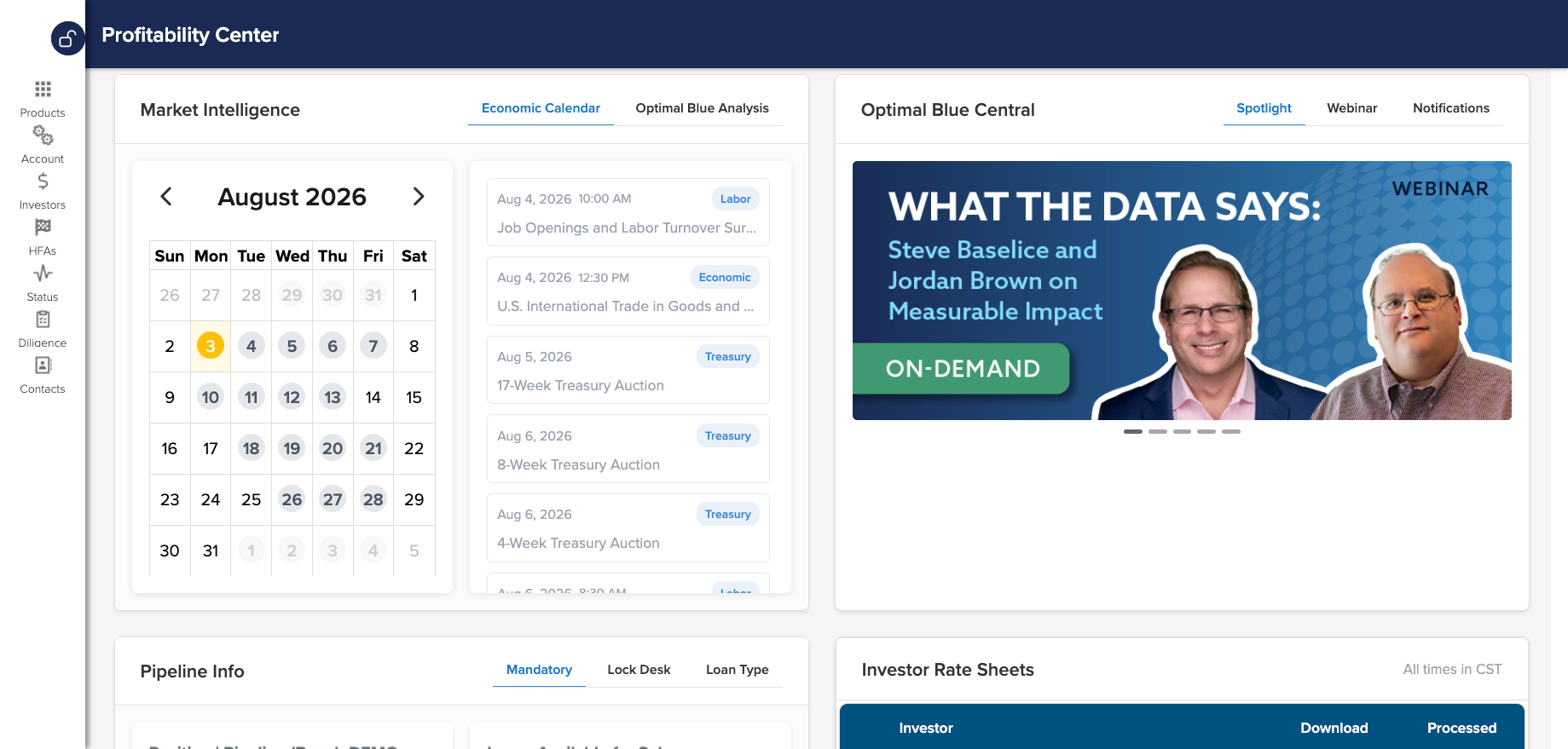Sort by Investor column header
The height and width of the screenshot is (749, 1568).
(x=926, y=728)
